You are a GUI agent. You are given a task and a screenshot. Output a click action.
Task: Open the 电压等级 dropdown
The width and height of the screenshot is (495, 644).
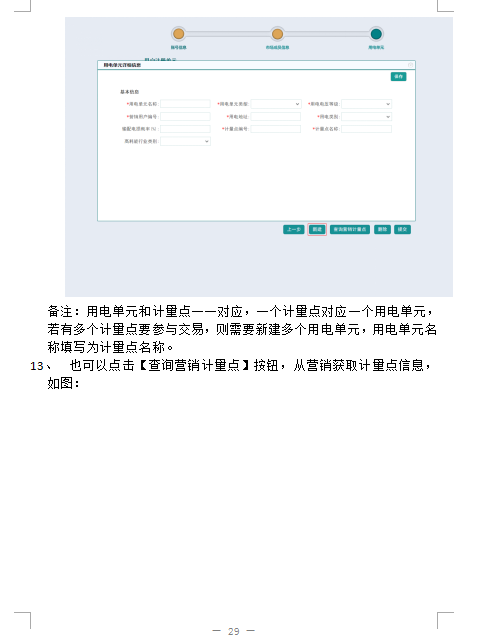point(366,104)
